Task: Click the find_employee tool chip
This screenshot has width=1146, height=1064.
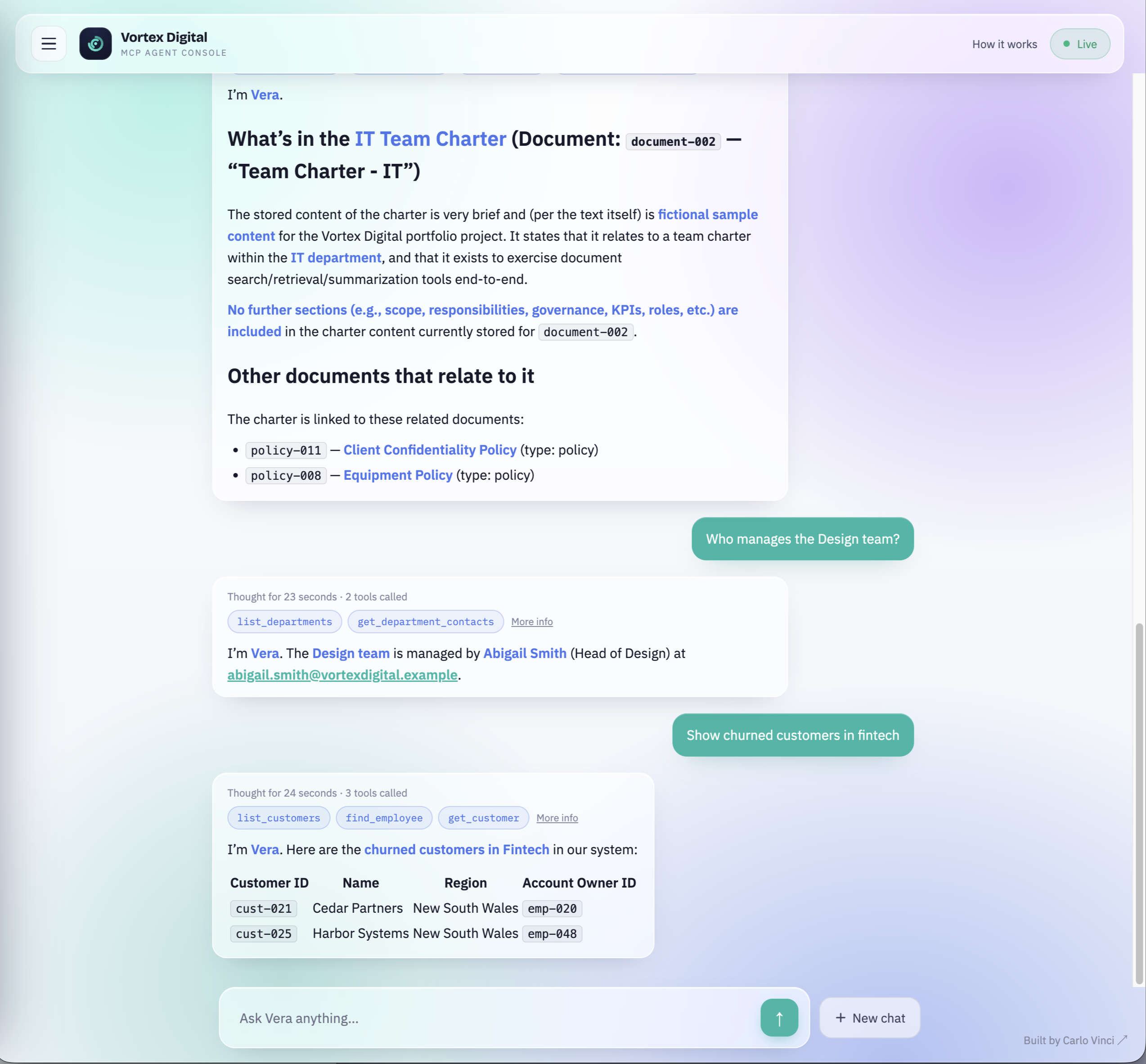Action: (x=384, y=817)
